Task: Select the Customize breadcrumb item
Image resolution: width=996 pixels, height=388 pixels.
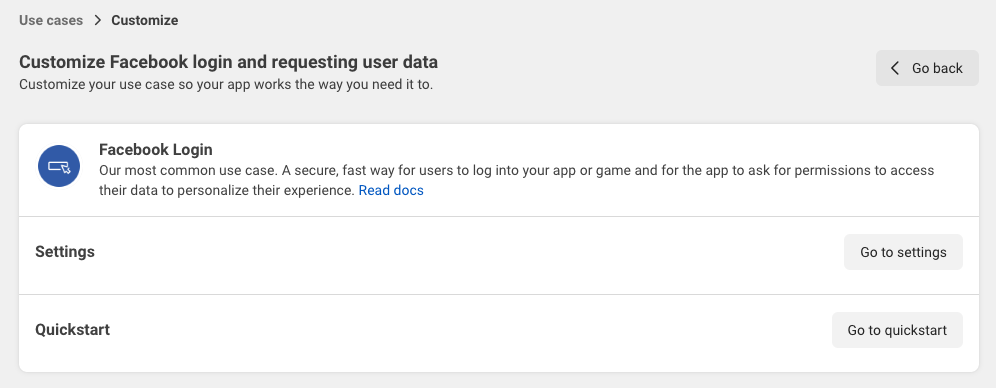Action: tap(145, 20)
